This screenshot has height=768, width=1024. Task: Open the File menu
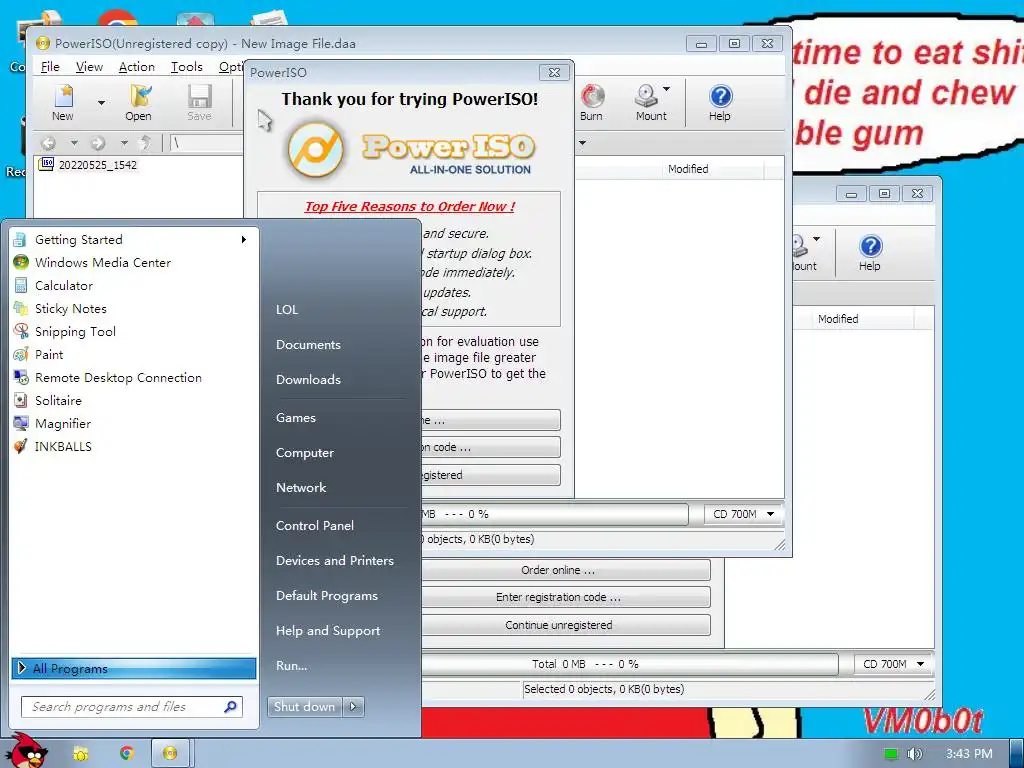[x=50, y=67]
